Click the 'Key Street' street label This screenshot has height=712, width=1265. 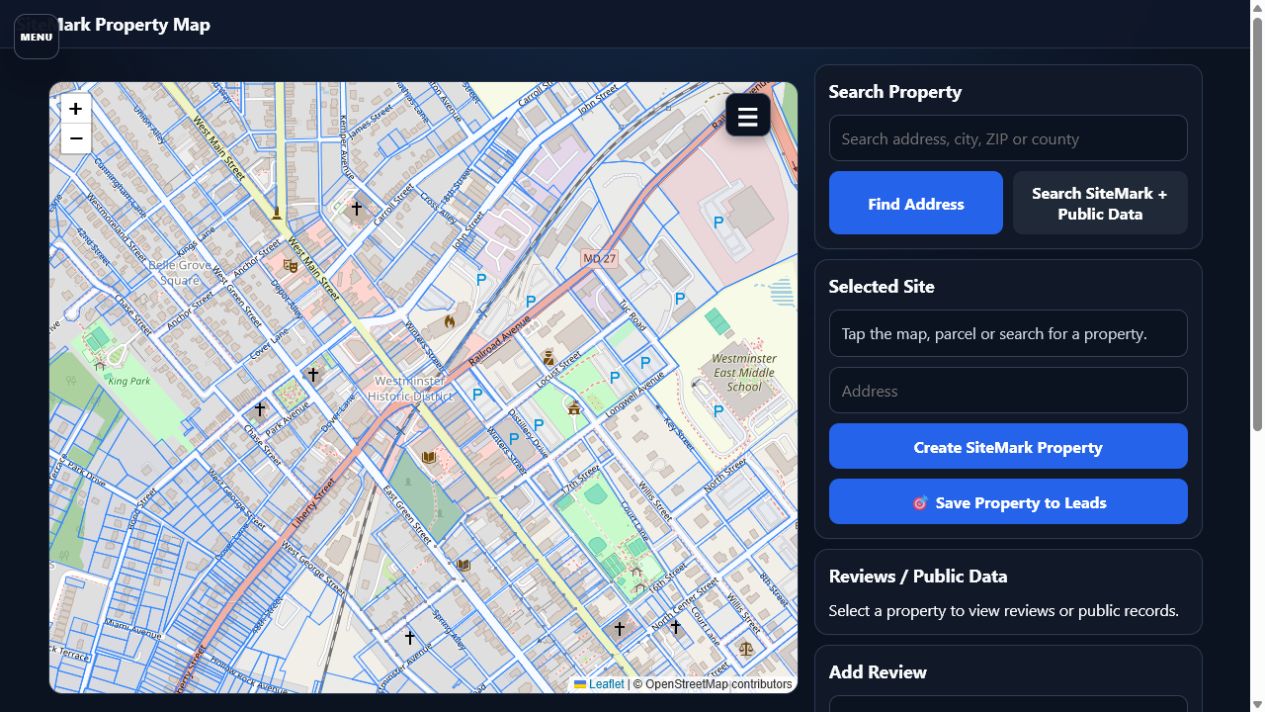[679, 433]
